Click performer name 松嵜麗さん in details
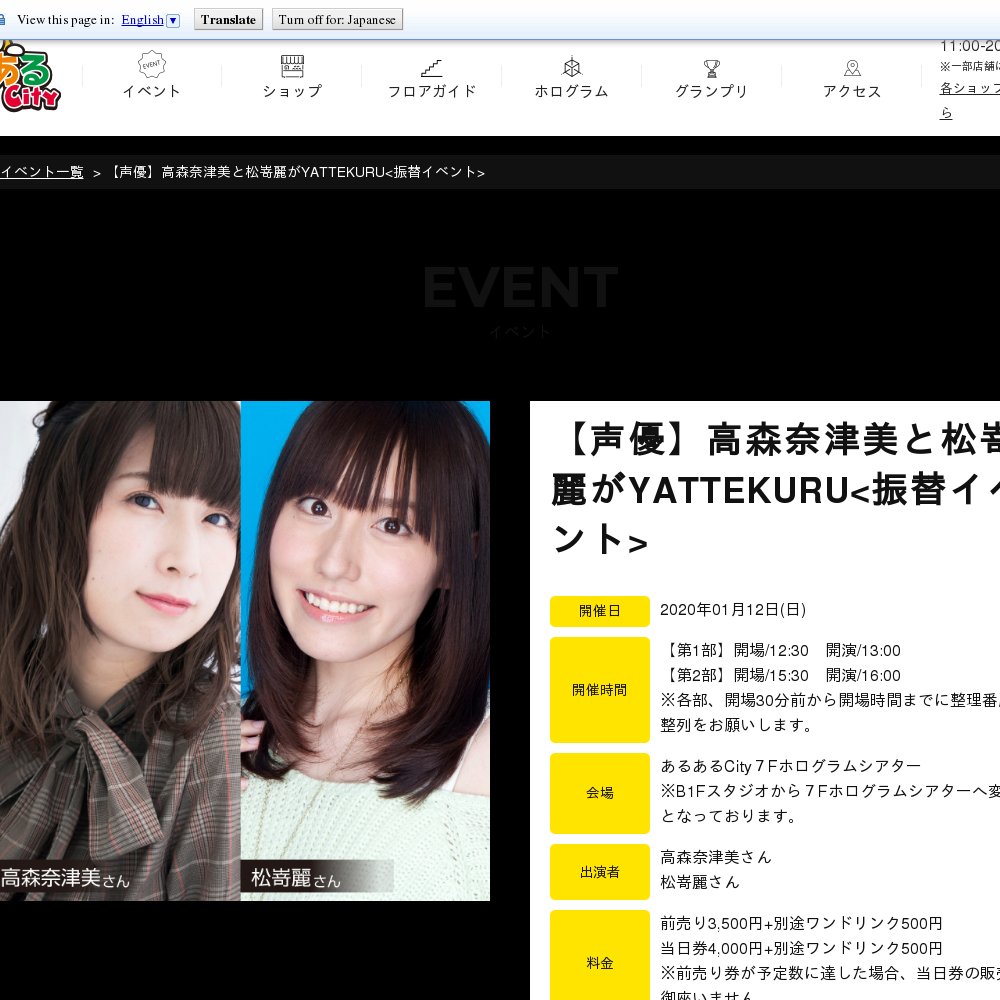The width and height of the screenshot is (1000, 1000). (x=700, y=882)
